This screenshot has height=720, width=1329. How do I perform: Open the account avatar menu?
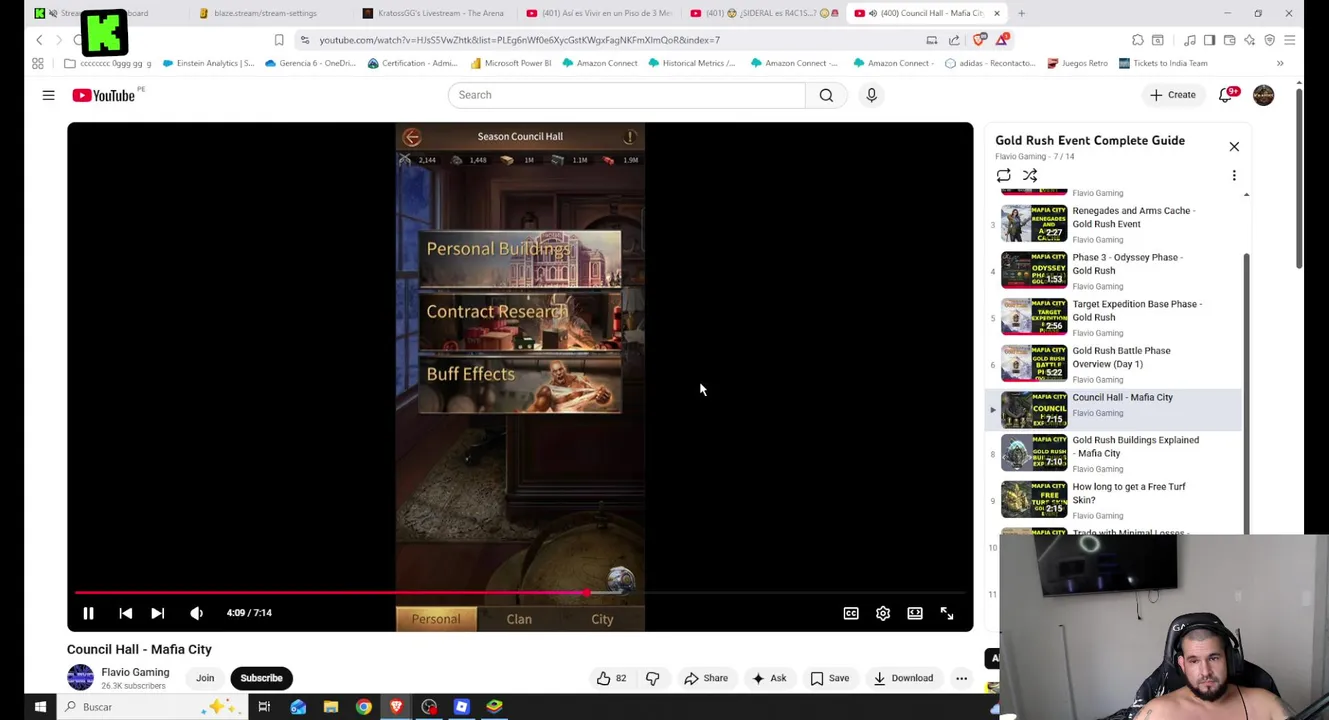[x=1263, y=95]
